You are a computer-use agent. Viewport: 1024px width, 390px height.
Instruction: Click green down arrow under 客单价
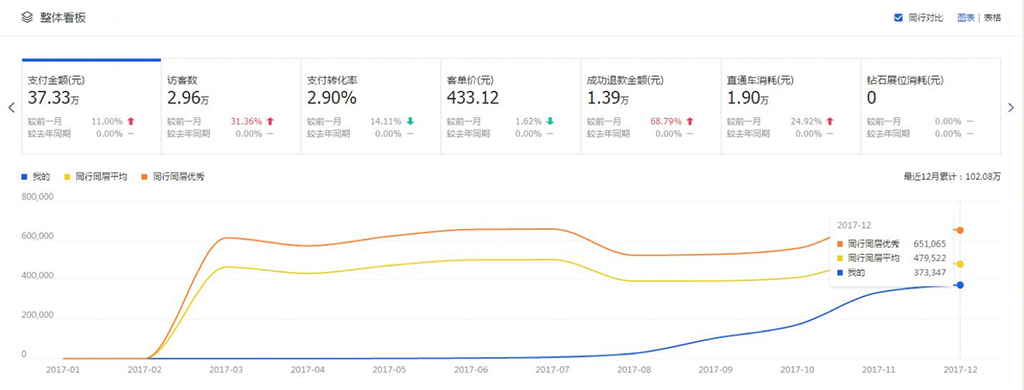tap(550, 121)
